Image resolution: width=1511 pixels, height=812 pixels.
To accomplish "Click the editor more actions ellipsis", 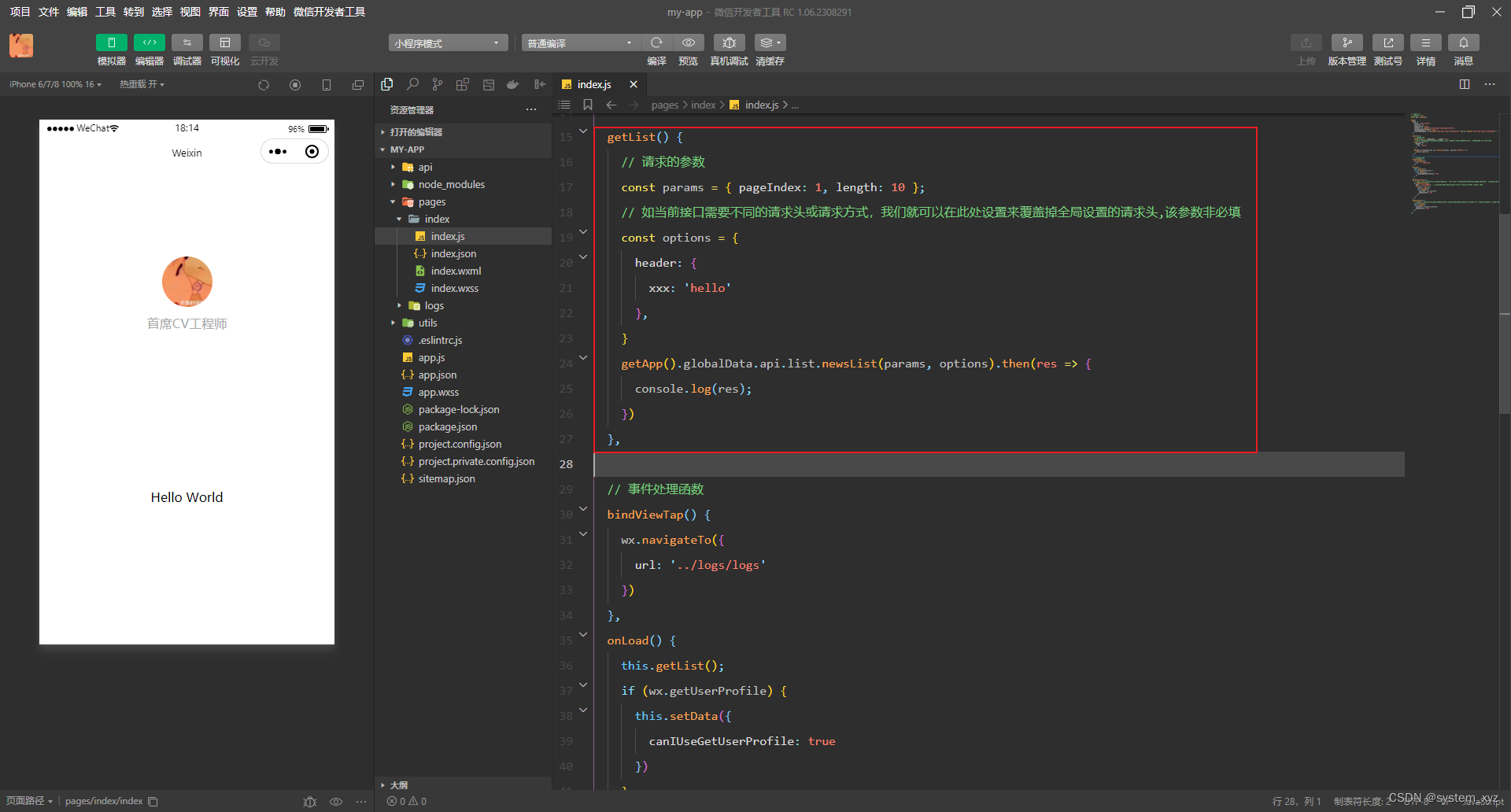I will click(x=1490, y=84).
